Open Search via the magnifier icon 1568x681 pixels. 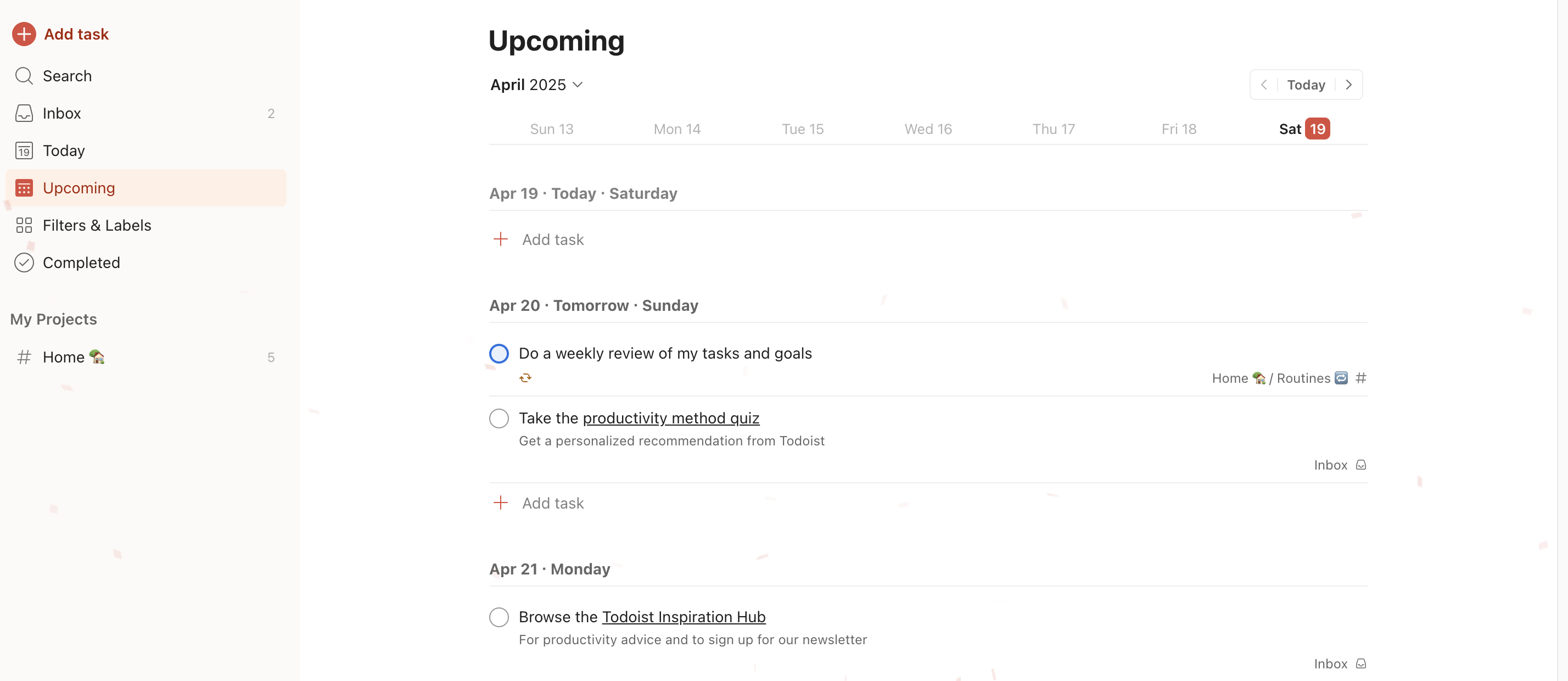pyautogui.click(x=24, y=76)
